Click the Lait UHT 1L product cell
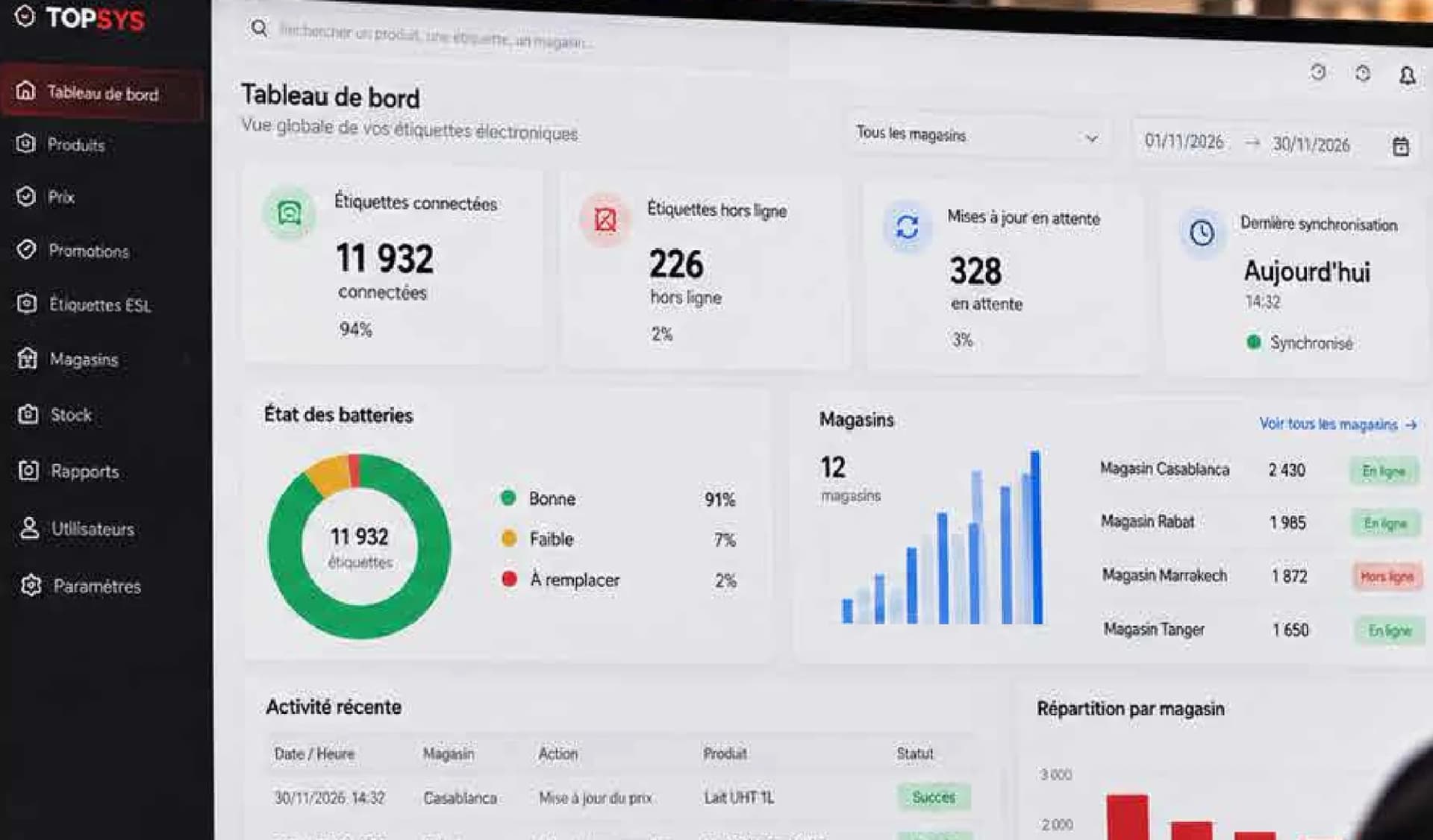The image size is (1433, 840). point(739,797)
